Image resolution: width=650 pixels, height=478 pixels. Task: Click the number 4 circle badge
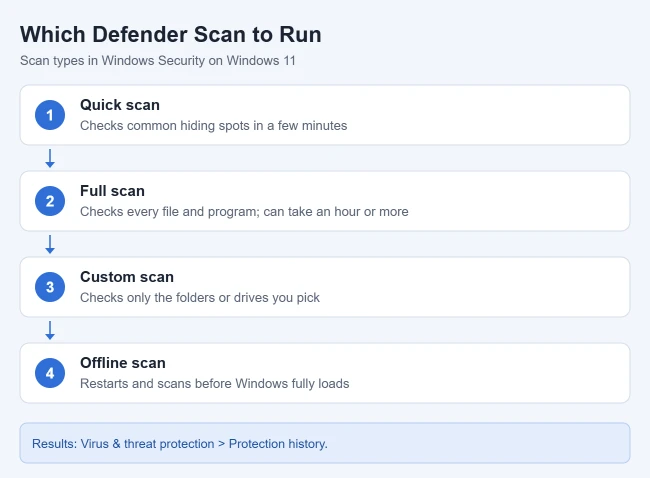click(x=50, y=373)
